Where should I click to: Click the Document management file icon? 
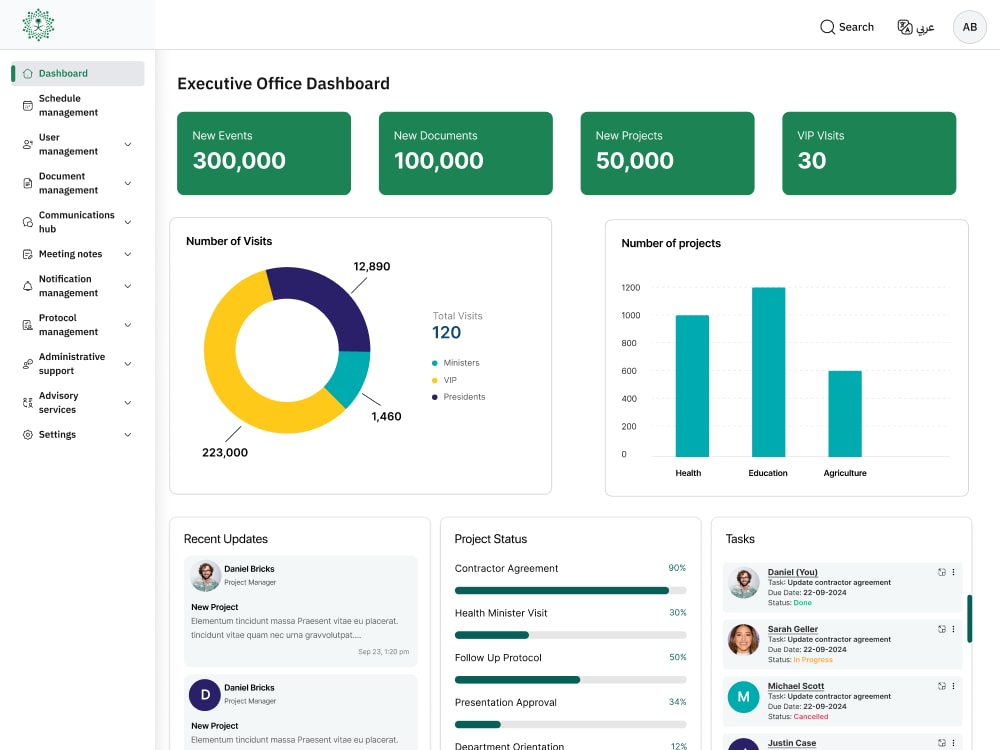click(x=27, y=184)
